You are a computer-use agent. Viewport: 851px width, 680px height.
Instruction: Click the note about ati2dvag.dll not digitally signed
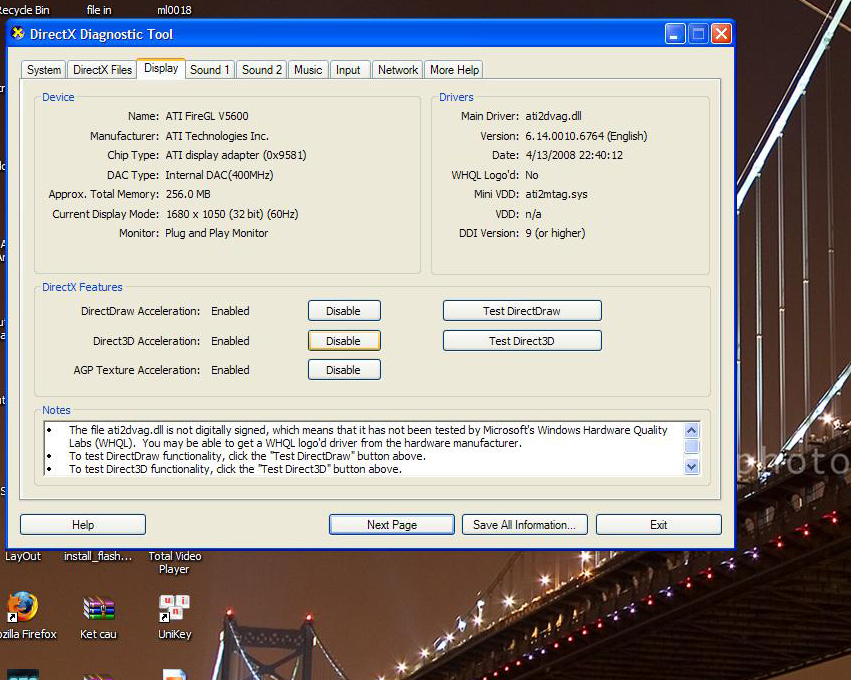(368, 436)
